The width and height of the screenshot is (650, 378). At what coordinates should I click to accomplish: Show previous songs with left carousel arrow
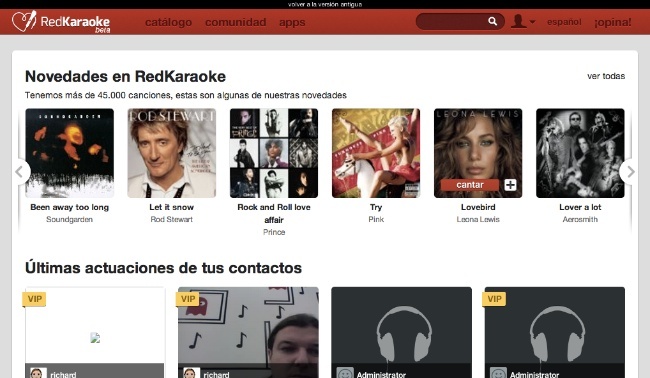[x=19, y=172]
